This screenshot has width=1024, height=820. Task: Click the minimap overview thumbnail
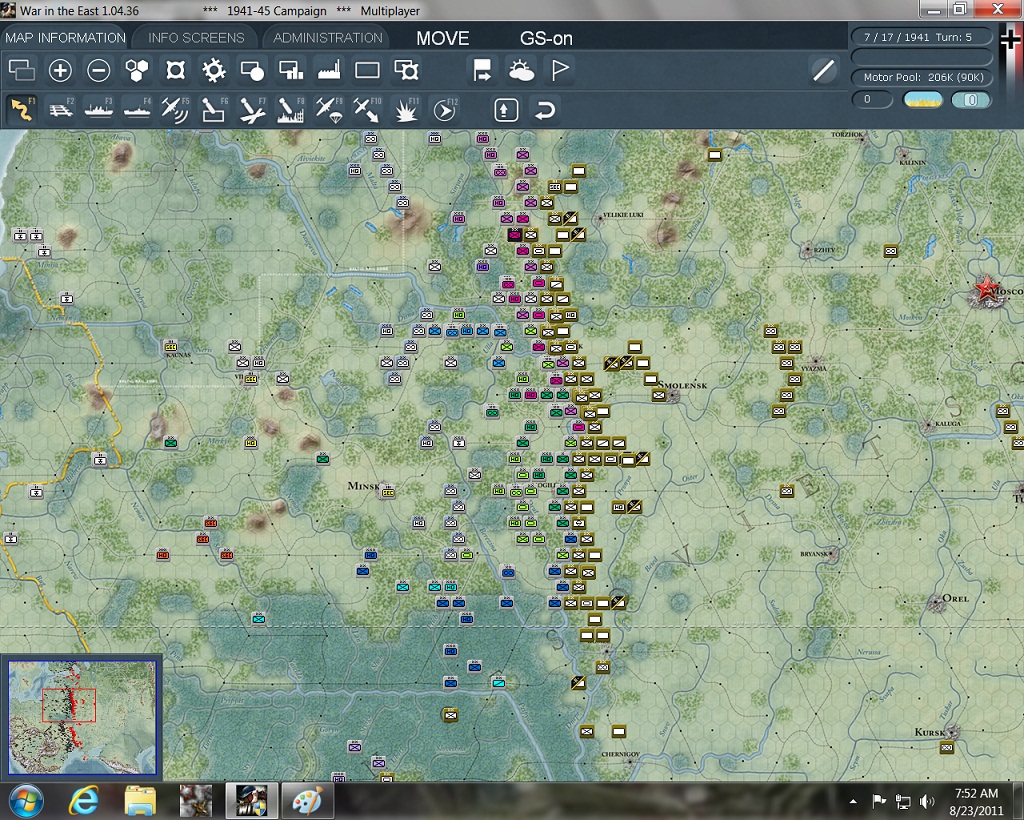coord(82,716)
